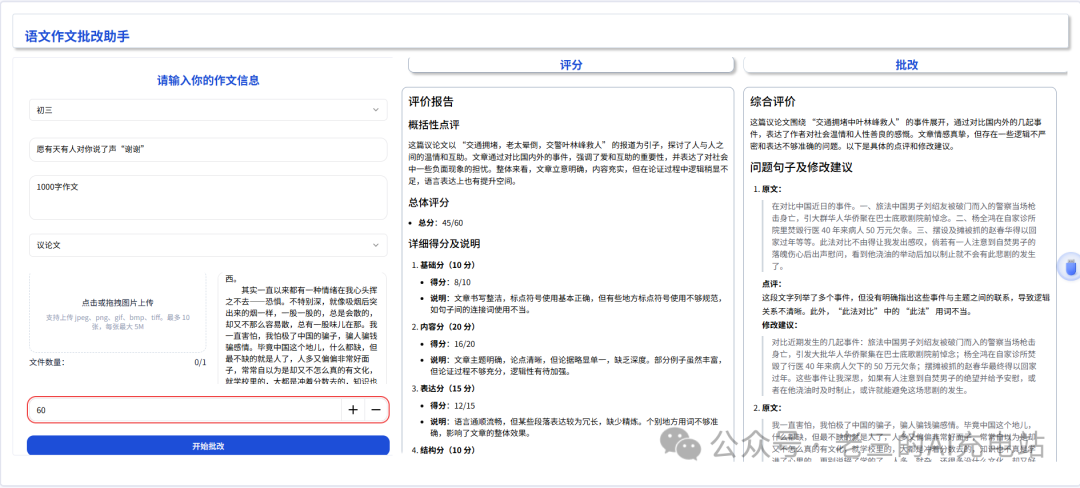Screen dimensions: 1080x488
Task: Click the 1000字作文 requirement text box
Action: (x=207, y=197)
